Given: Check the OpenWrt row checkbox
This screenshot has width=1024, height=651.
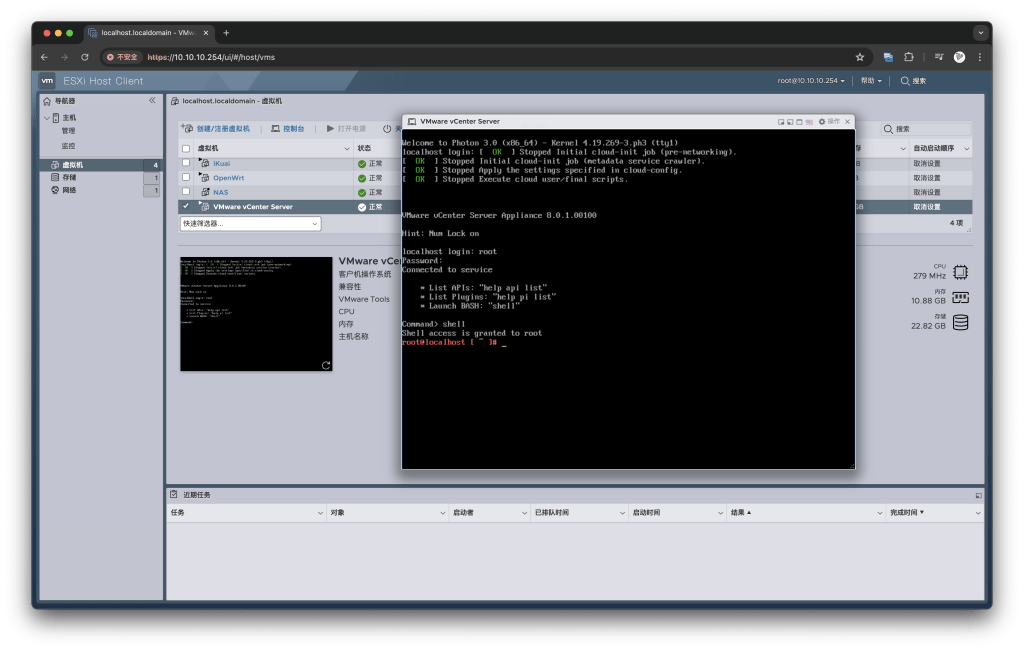Looking at the screenshot, I should click(x=186, y=177).
